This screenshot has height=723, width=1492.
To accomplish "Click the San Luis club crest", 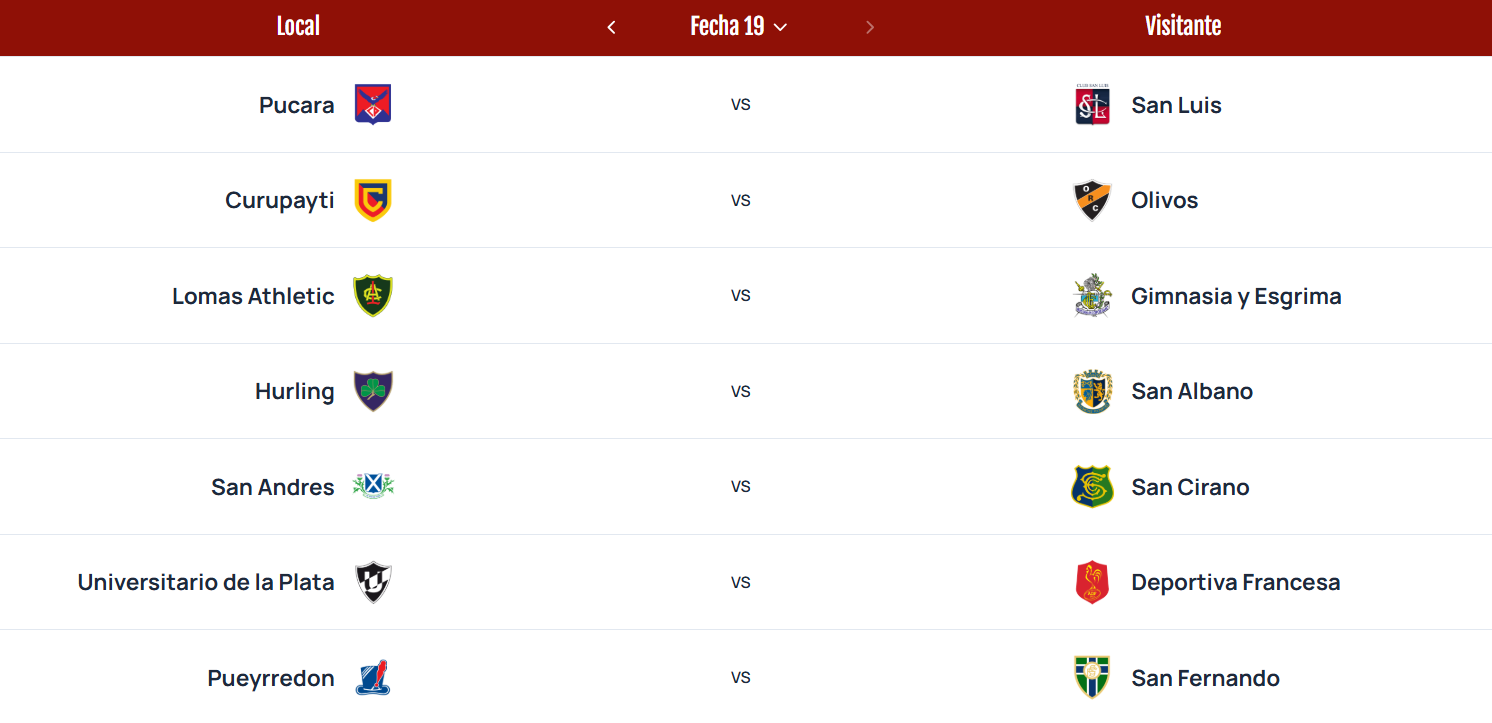I will click(x=1092, y=104).
